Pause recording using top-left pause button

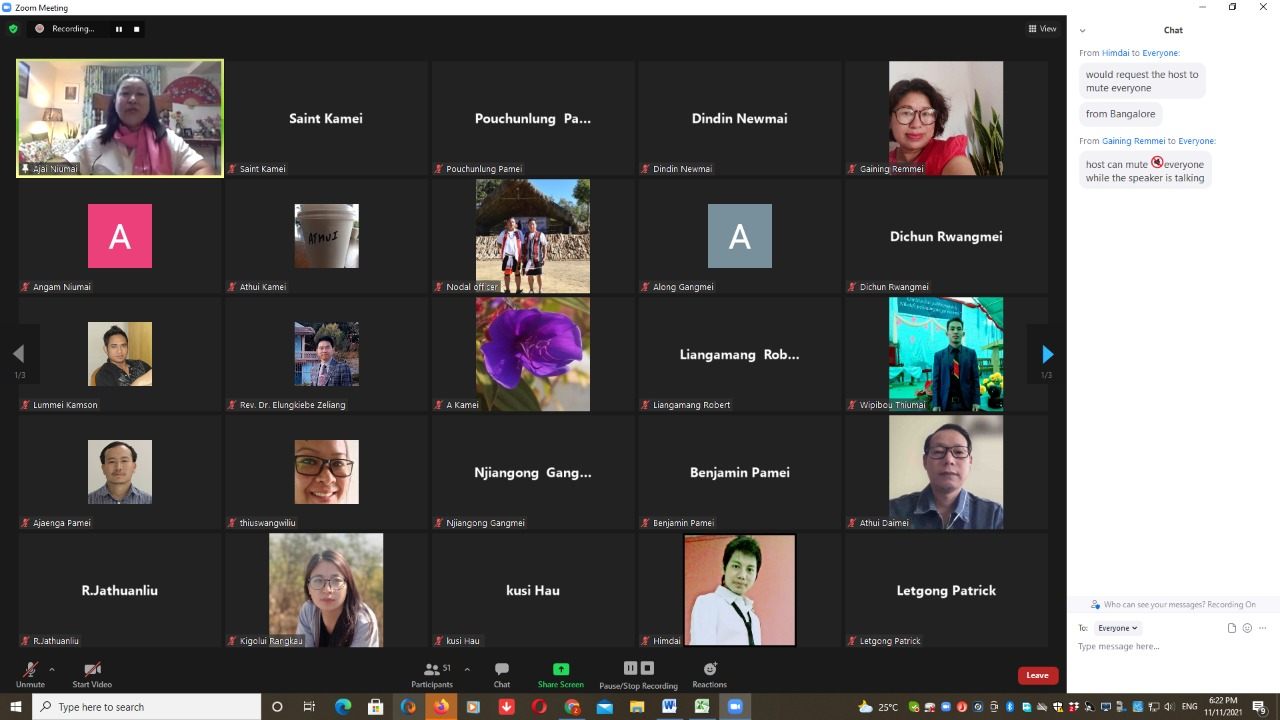(119, 29)
